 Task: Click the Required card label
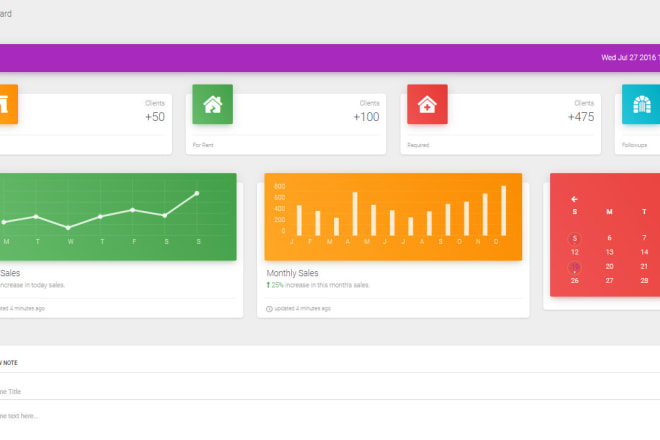[418, 145]
